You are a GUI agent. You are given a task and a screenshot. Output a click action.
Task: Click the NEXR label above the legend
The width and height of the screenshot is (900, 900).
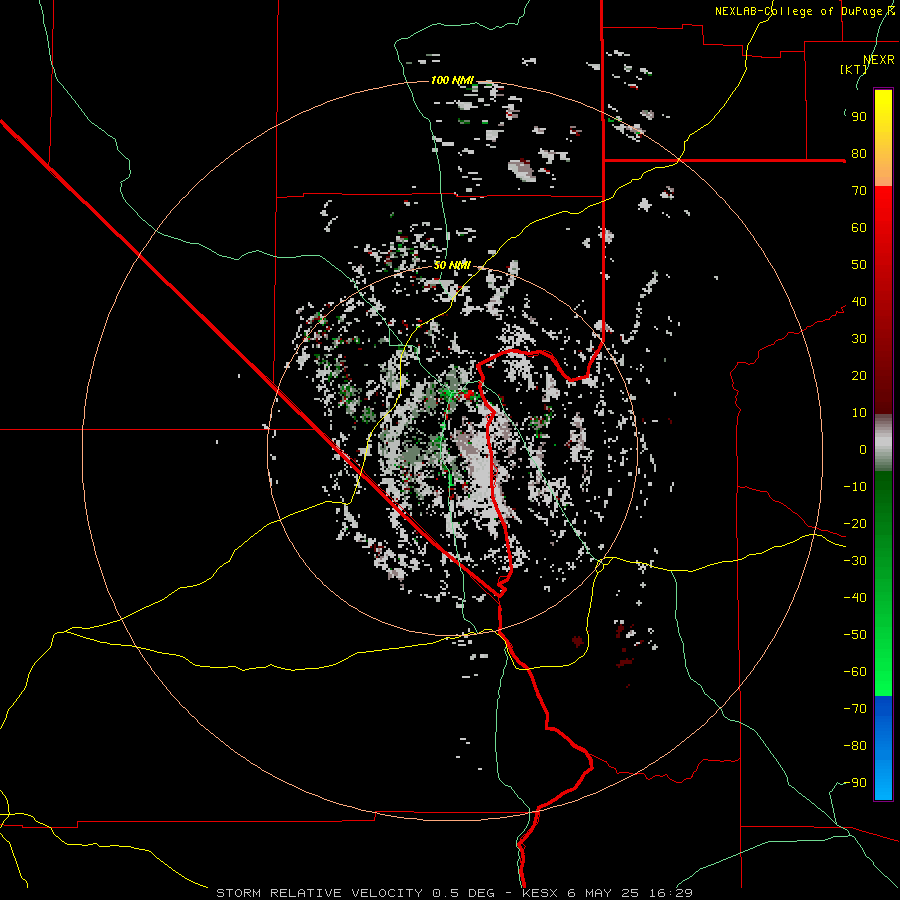879,59
